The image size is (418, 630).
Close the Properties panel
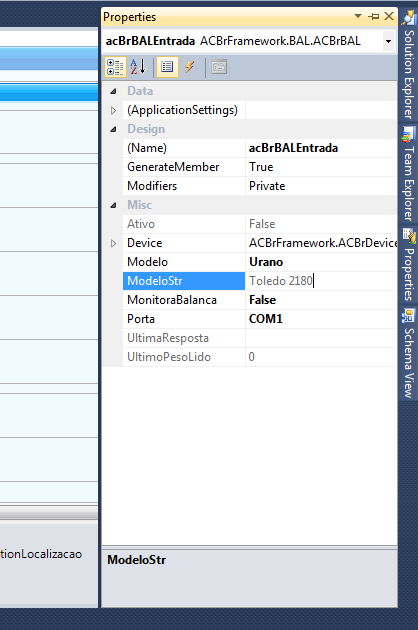(389, 16)
